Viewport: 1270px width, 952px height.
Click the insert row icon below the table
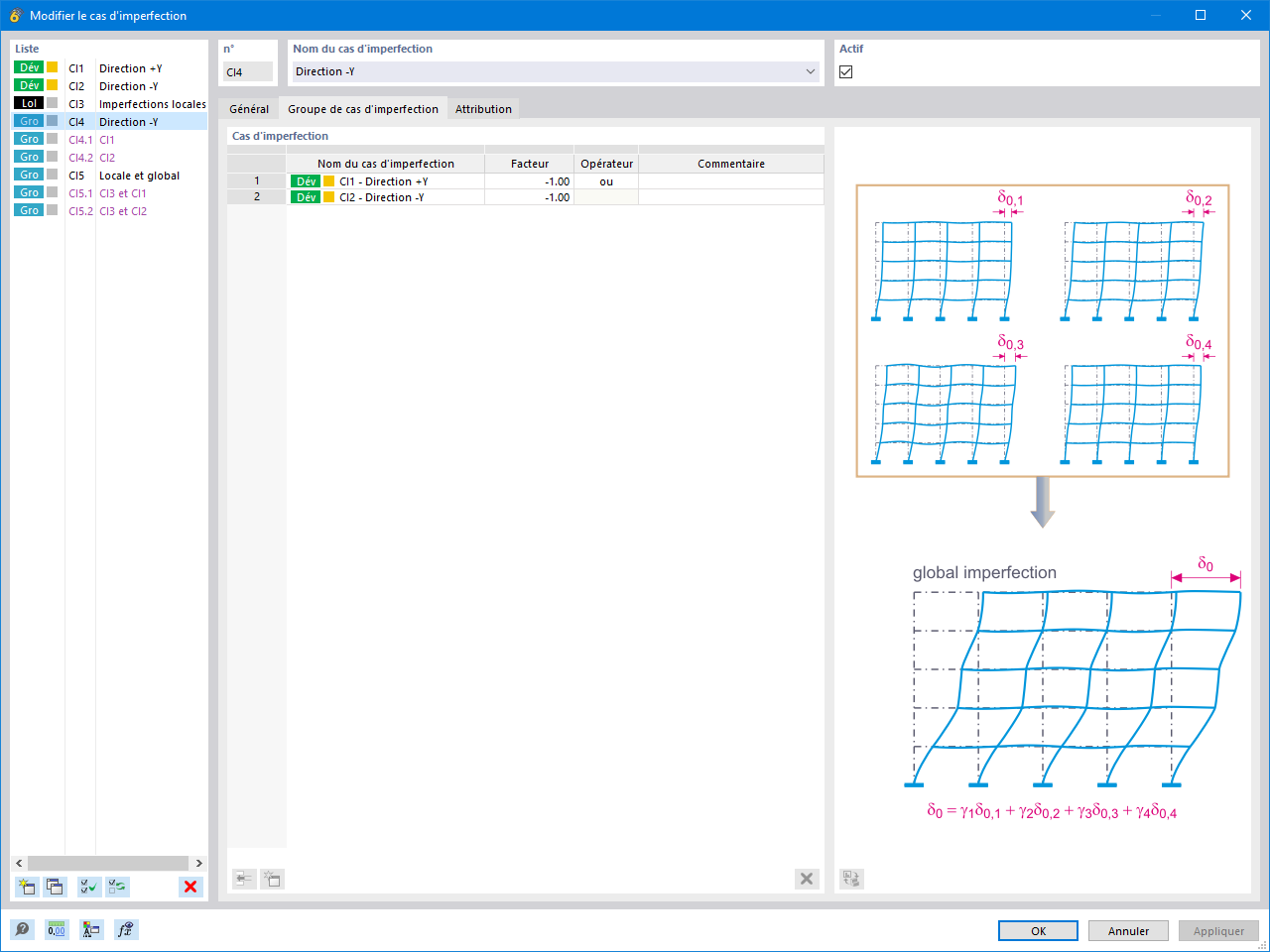tap(244, 879)
